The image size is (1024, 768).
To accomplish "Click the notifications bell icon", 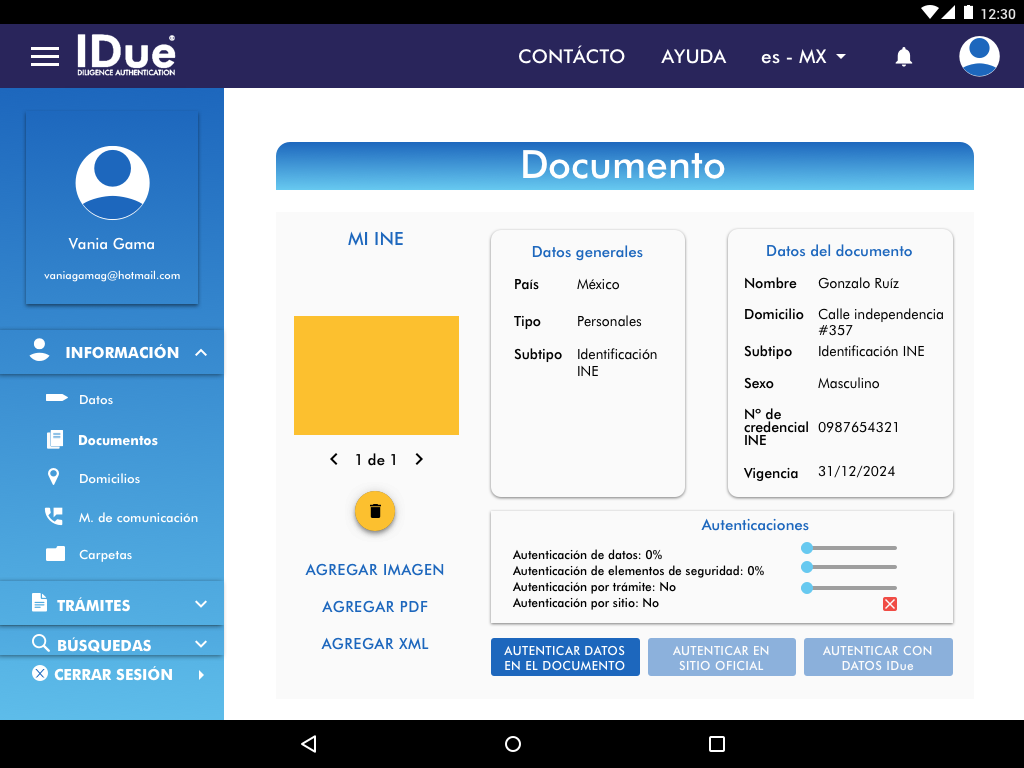I will point(904,57).
